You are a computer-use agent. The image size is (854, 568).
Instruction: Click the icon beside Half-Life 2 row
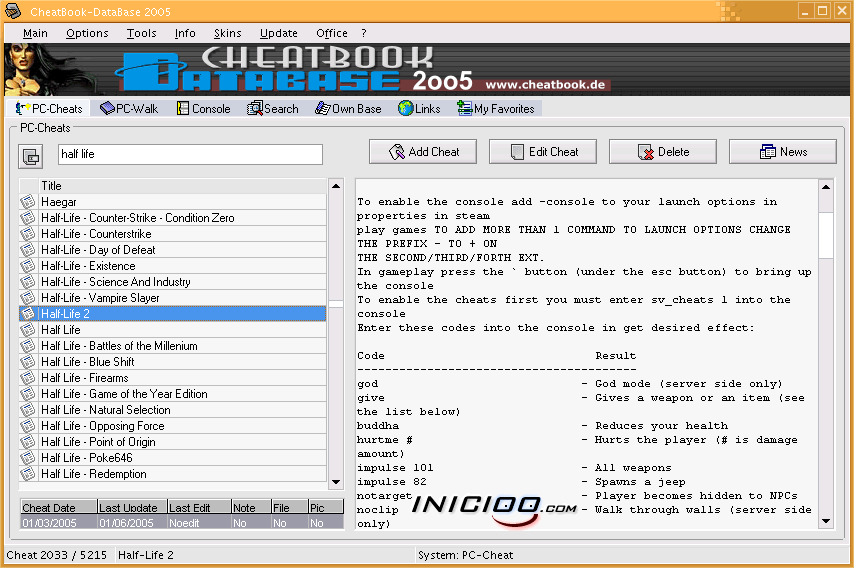click(x=28, y=314)
